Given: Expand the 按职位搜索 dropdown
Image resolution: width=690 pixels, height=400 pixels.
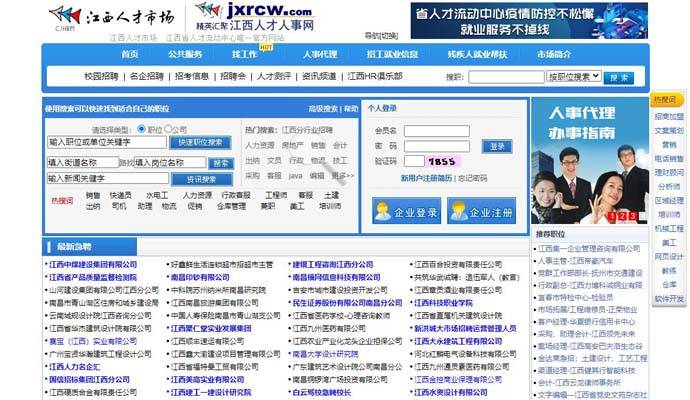Looking at the screenshot, I should (573, 77).
